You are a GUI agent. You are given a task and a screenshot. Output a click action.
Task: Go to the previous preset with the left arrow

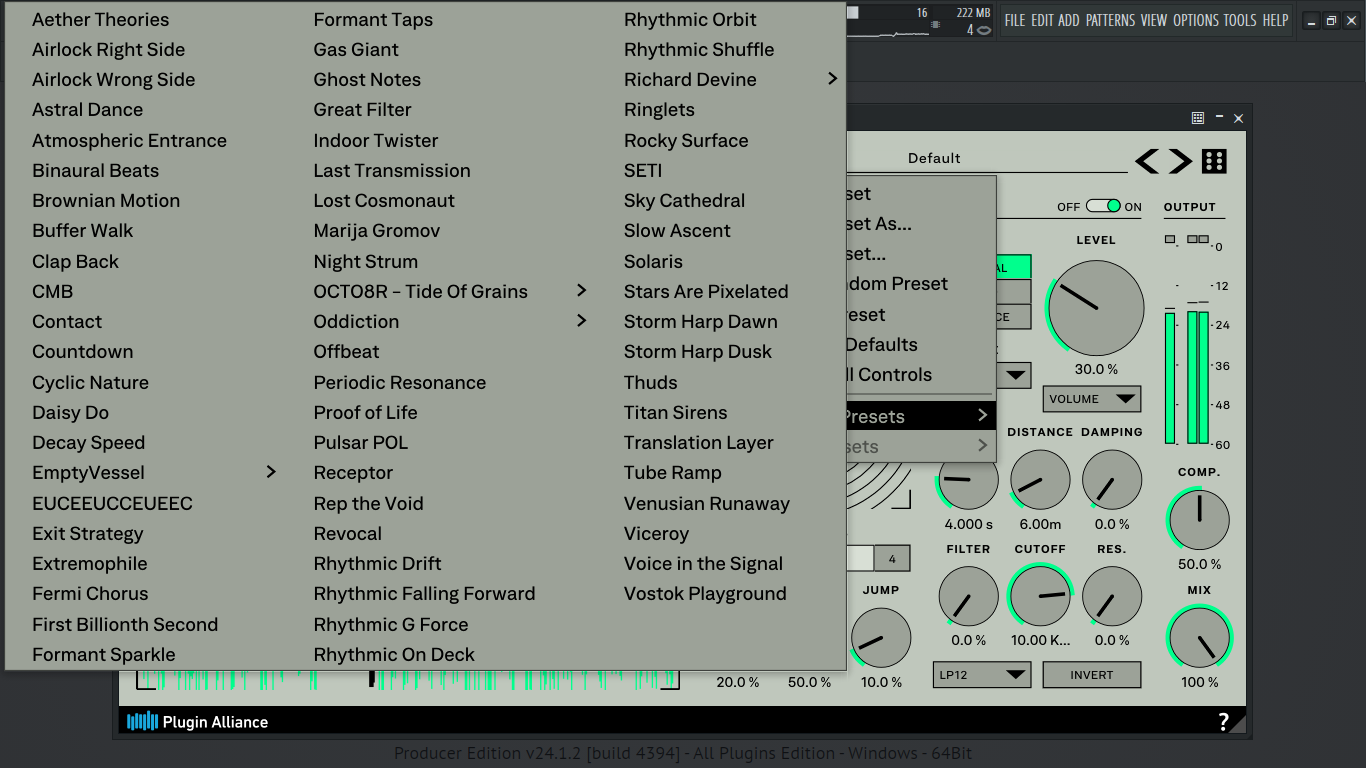pyautogui.click(x=1147, y=161)
